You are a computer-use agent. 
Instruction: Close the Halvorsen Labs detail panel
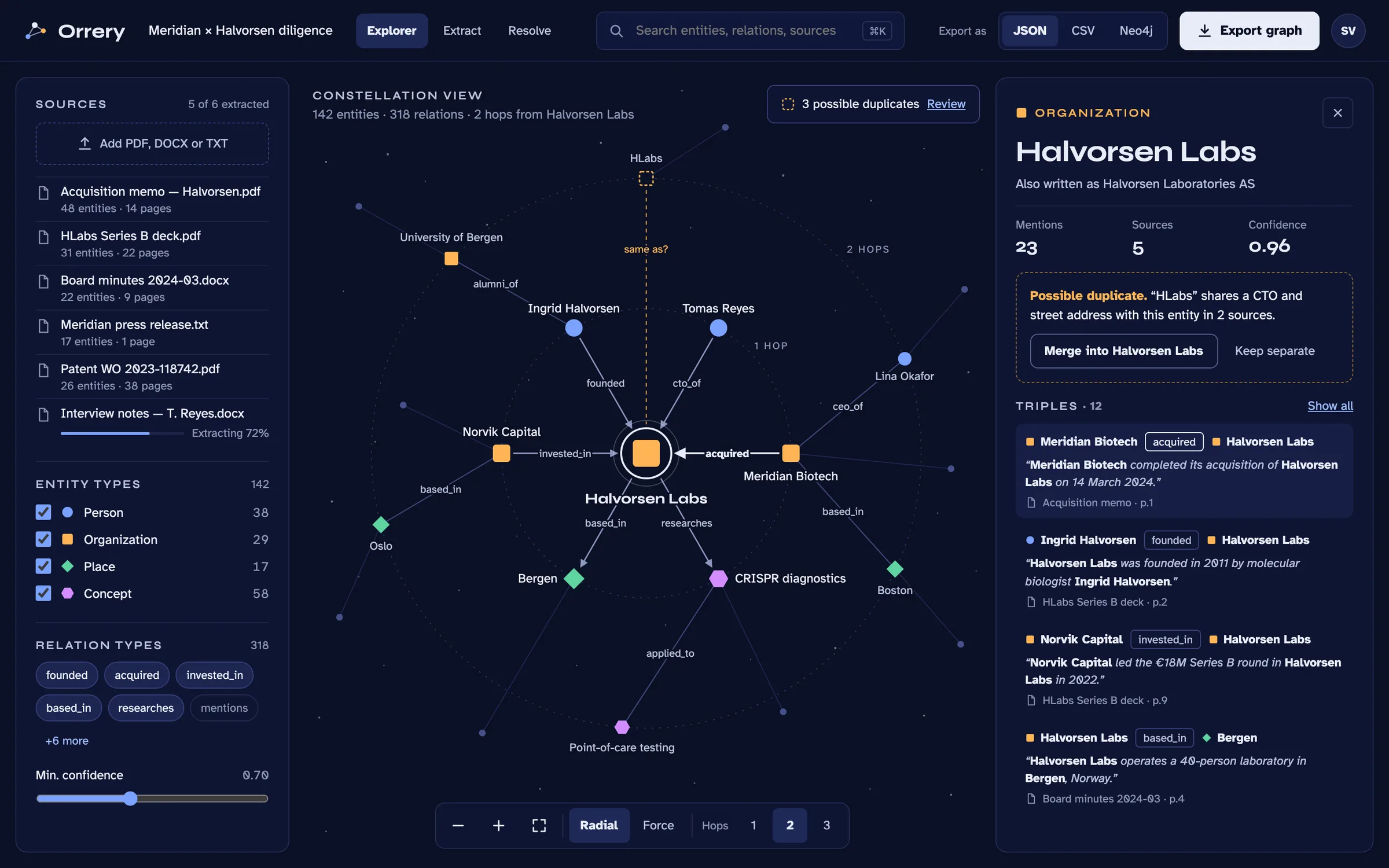(1337, 113)
